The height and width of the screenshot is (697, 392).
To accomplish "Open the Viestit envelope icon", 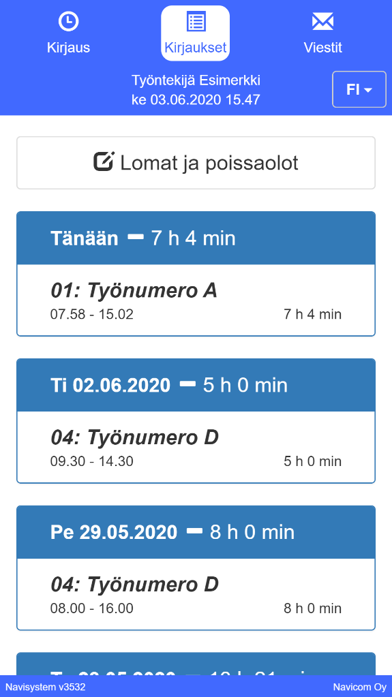I will coord(323,21).
